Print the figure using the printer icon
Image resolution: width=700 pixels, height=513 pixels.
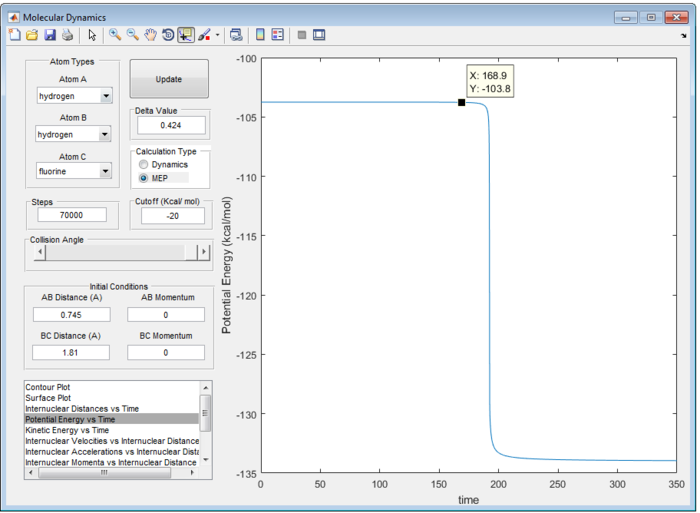click(67, 35)
